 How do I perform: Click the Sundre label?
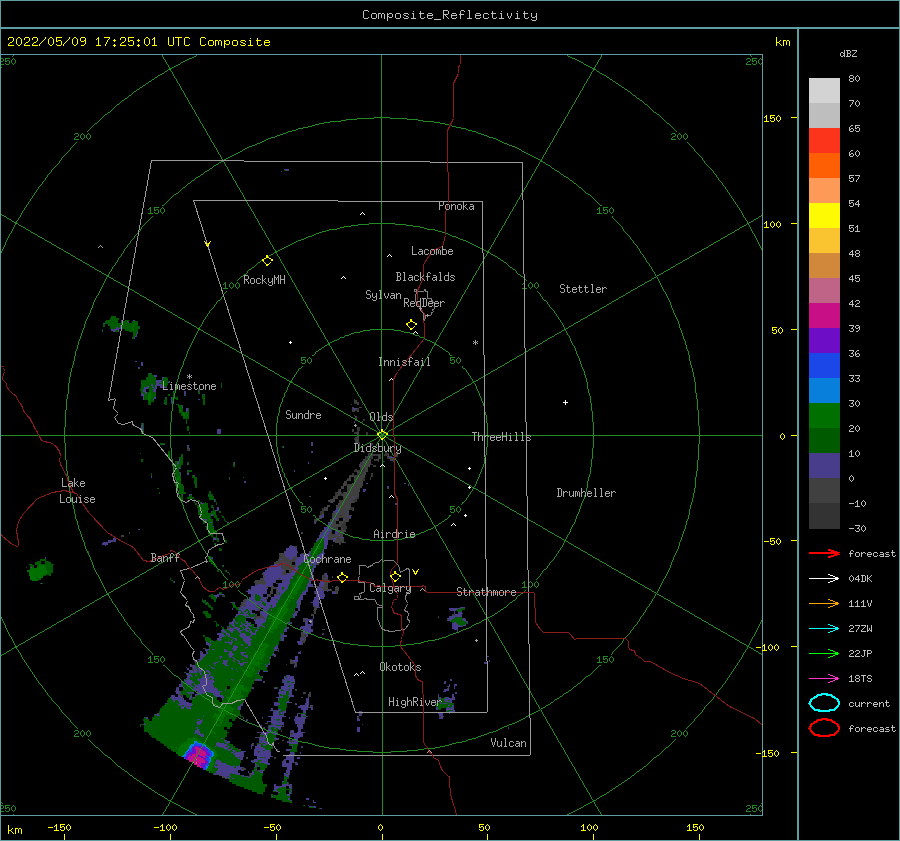click(304, 414)
